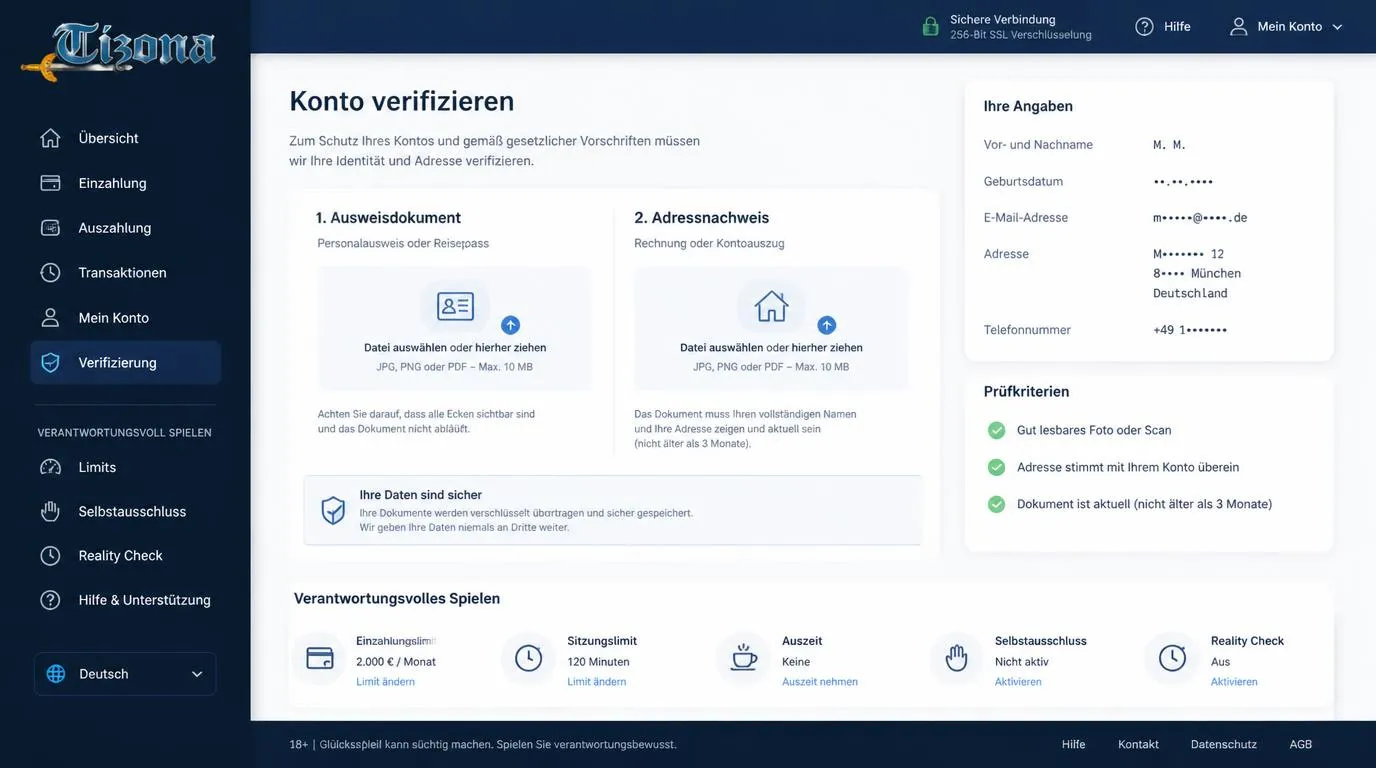
Task: Click the card icon beside Einzahlung
Action: 50,183
